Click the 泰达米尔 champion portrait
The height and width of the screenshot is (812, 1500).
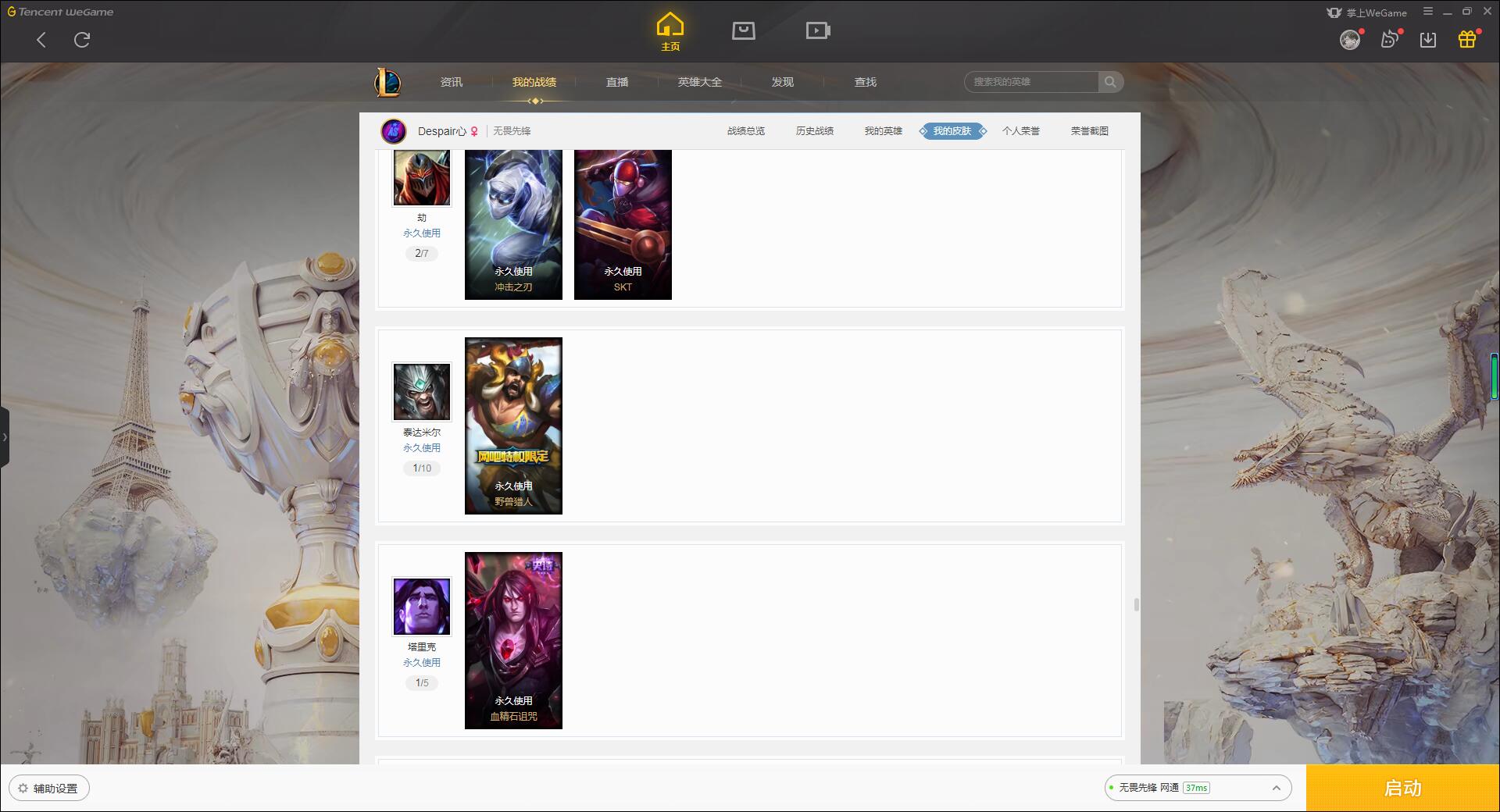pyautogui.click(x=422, y=392)
